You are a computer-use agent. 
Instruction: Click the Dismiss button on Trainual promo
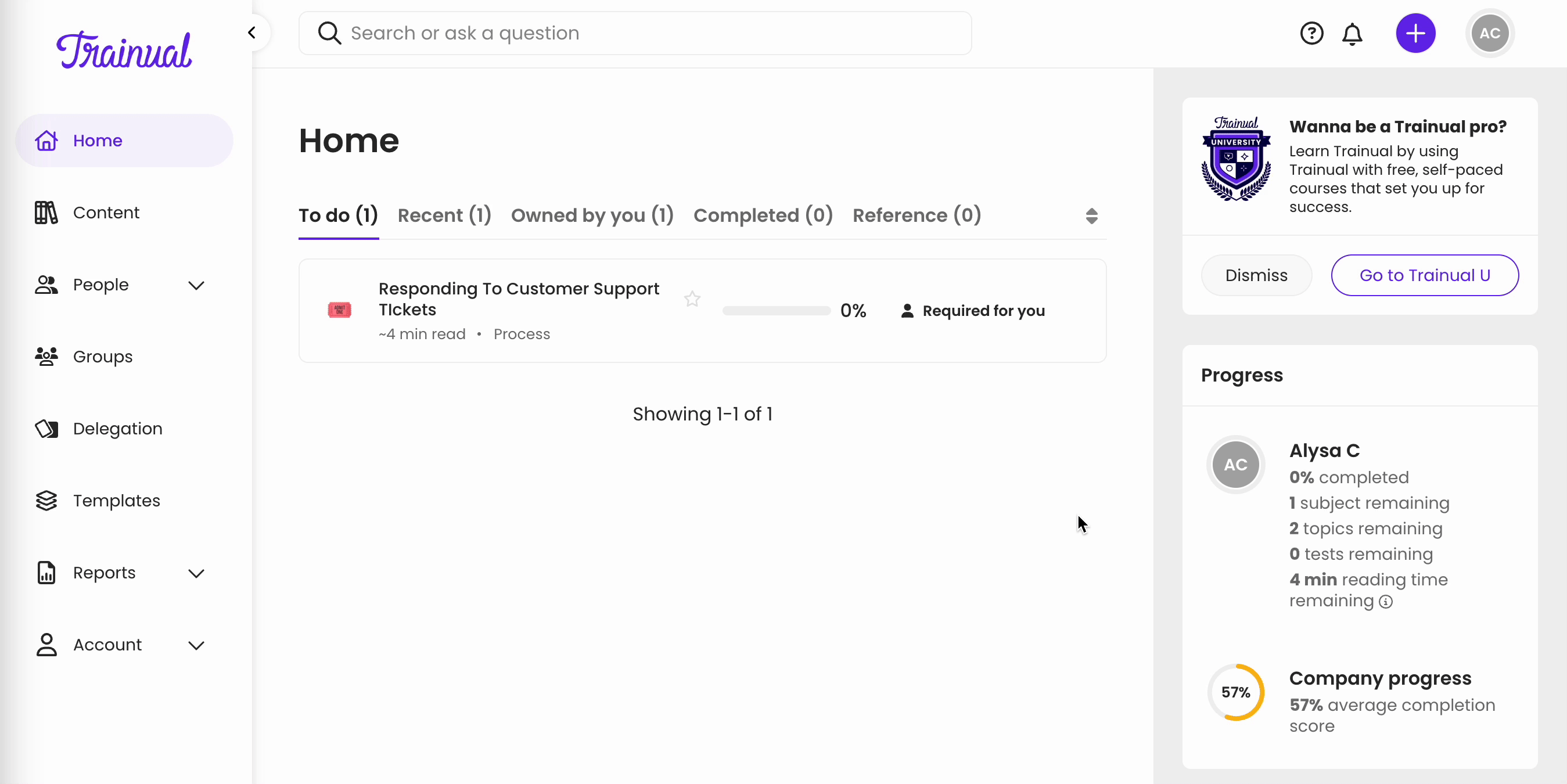click(1257, 275)
